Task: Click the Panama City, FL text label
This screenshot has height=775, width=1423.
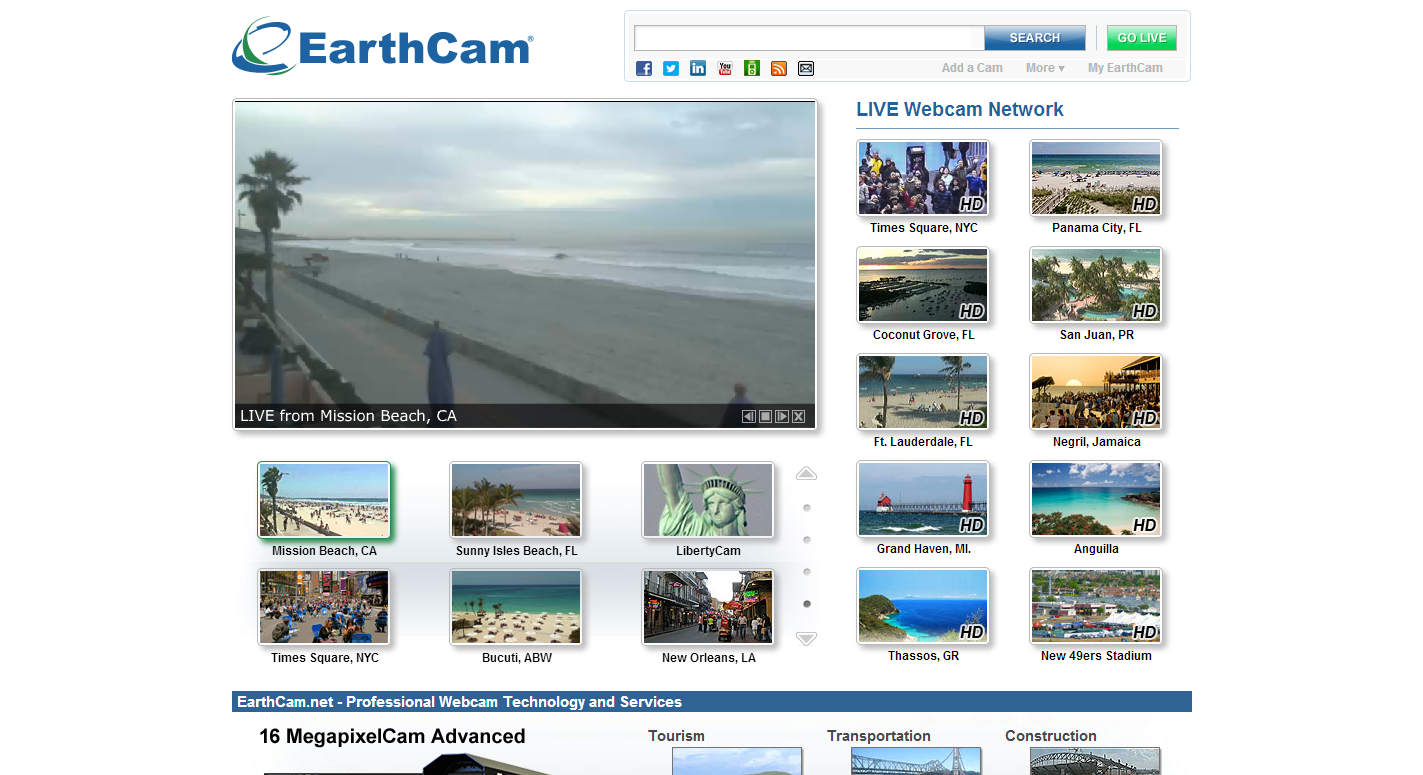Action: pyautogui.click(x=1096, y=228)
